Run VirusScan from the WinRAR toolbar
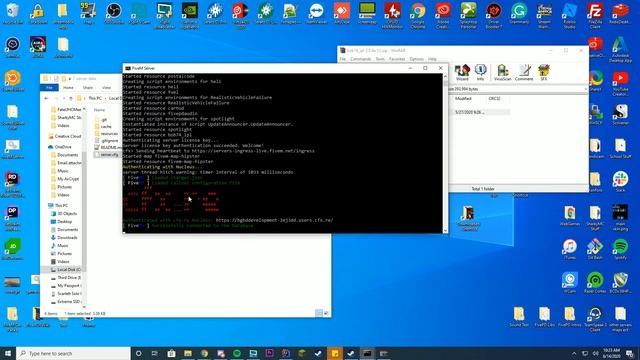This screenshot has height=360, width=640. pos(502,73)
